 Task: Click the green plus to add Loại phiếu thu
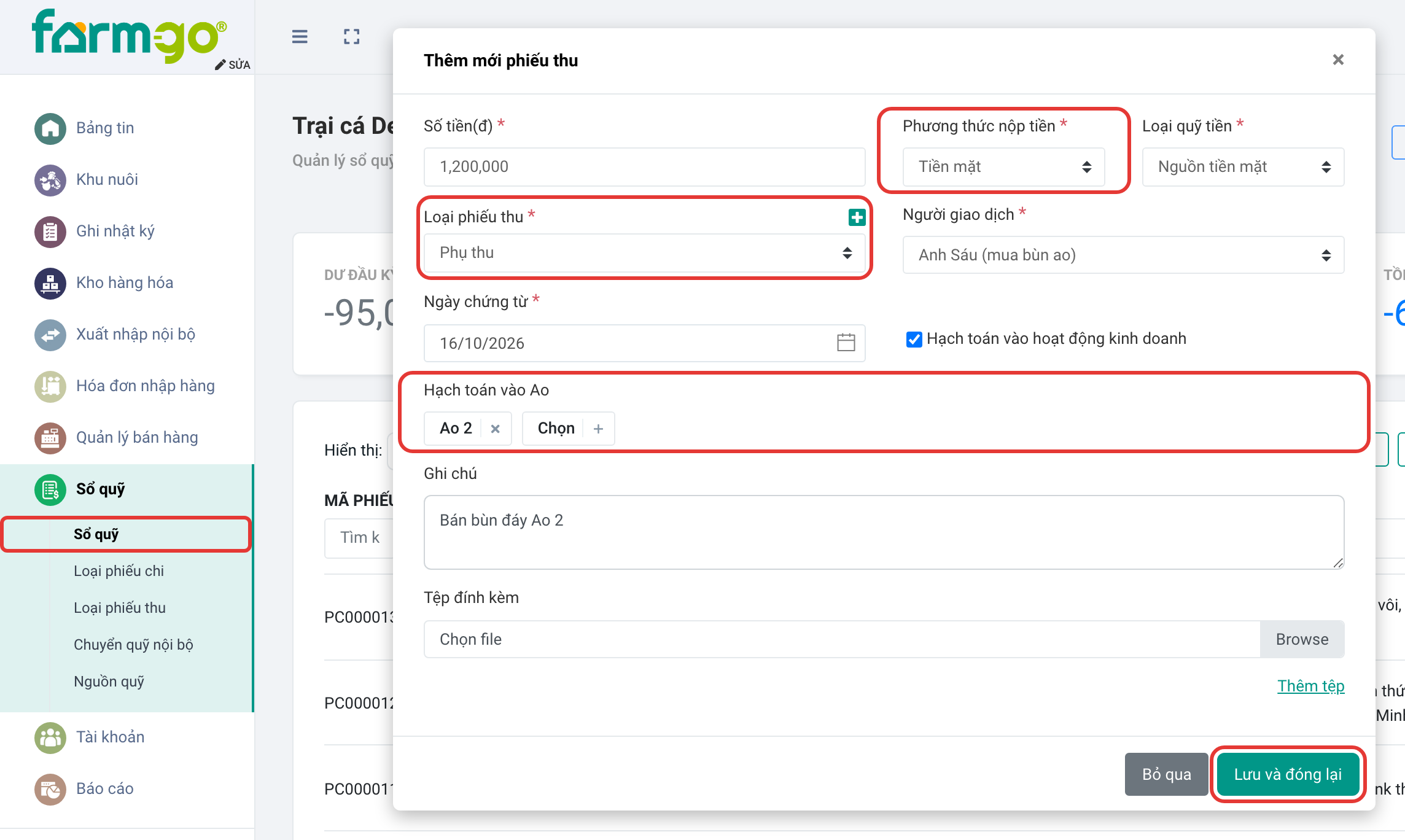857,217
